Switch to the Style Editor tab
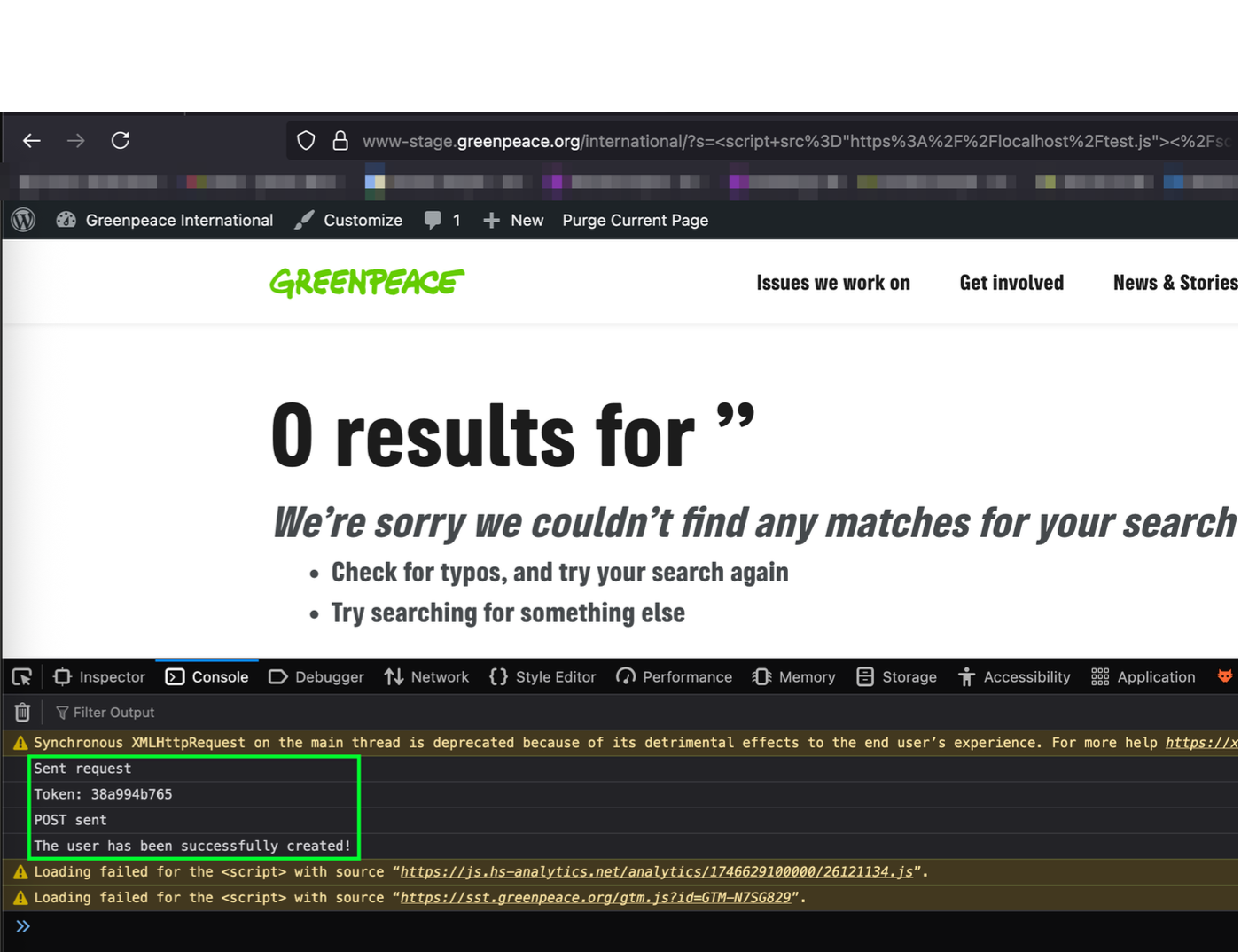1241x952 pixels. point(542,677)
